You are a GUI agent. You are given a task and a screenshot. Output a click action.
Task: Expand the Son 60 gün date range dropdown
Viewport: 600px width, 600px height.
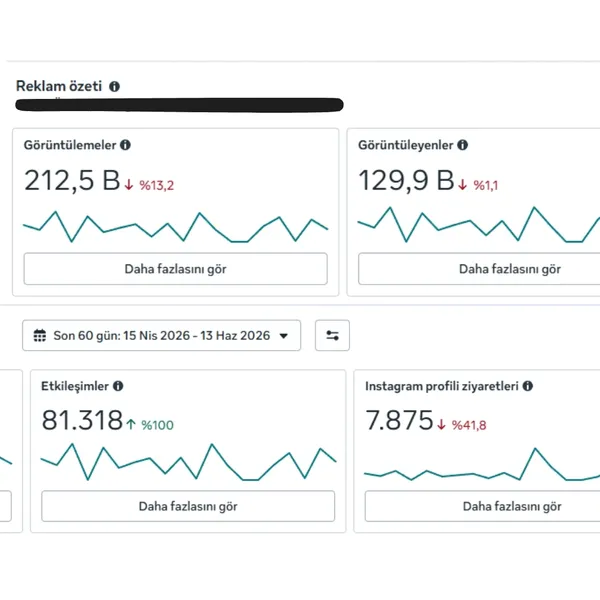click(x=161, y=336)
